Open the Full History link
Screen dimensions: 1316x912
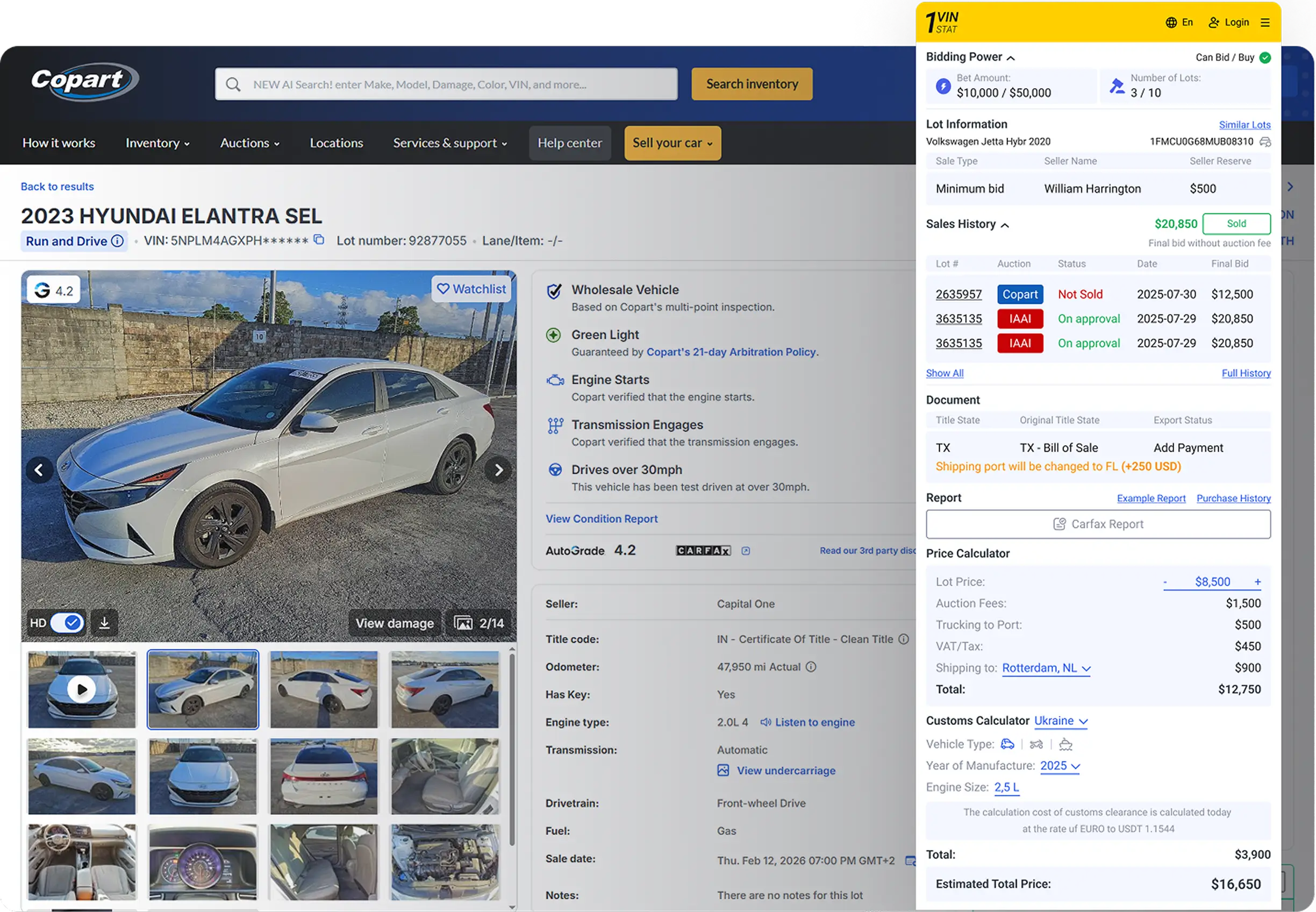click(1246, 373)
